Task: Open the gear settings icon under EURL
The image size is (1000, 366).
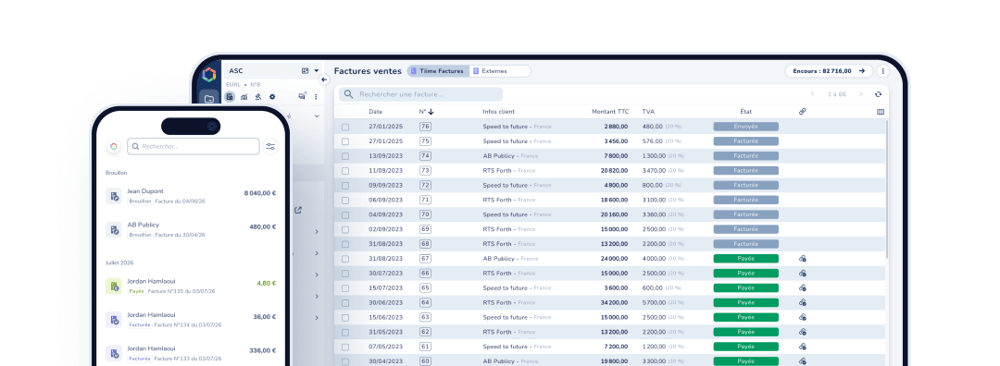Action: [272, 97]
